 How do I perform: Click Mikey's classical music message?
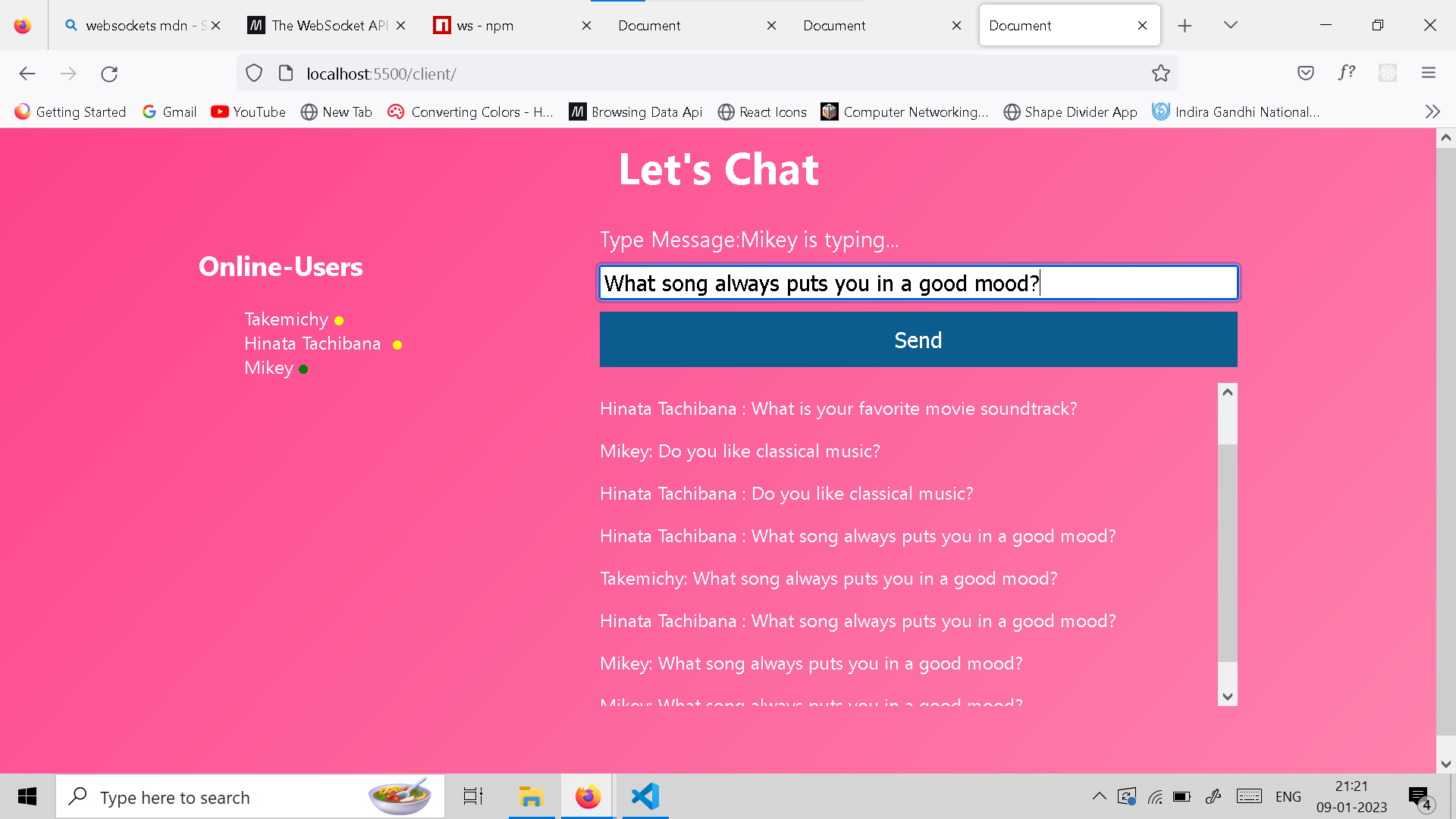click(740, 451)
